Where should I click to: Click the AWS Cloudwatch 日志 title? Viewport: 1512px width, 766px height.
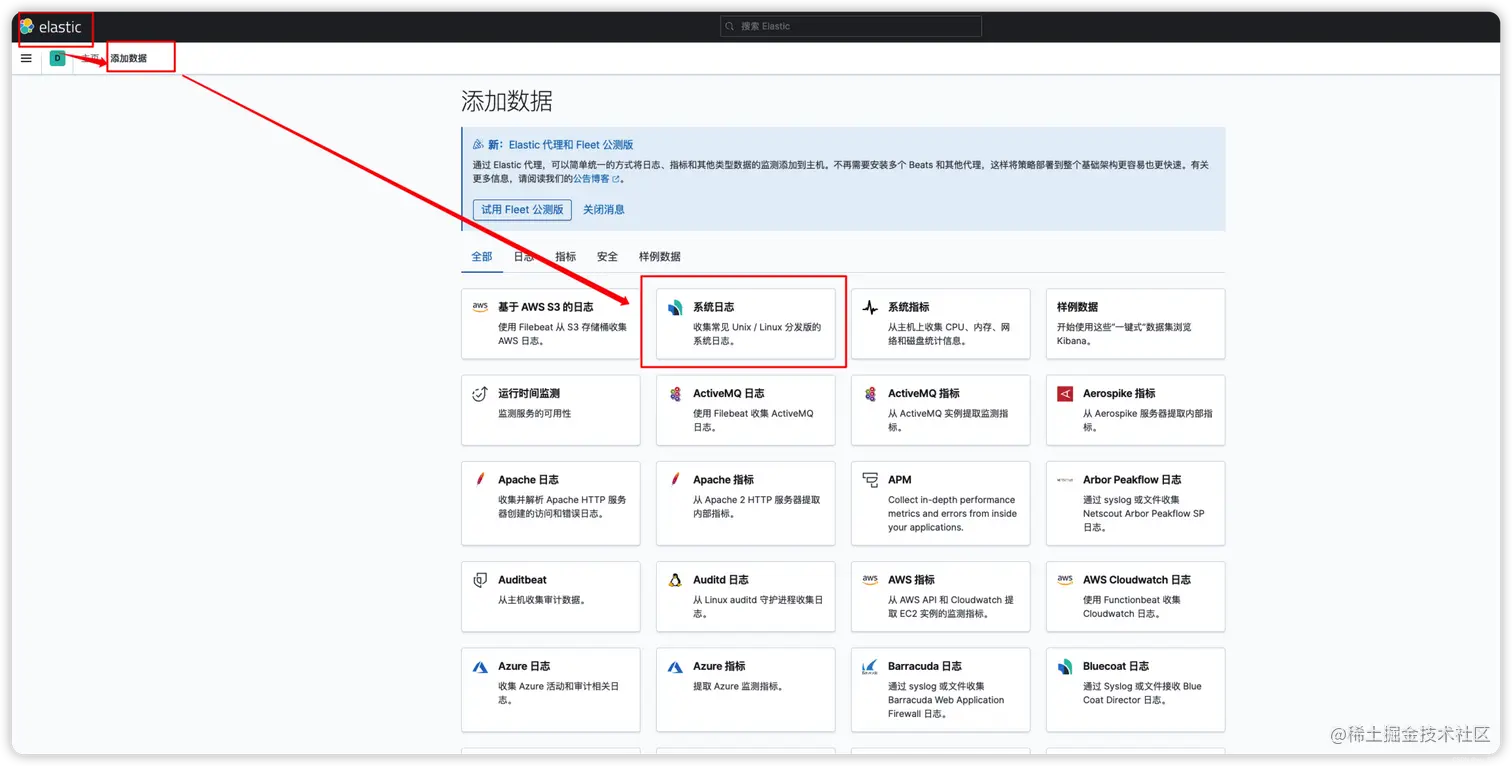point(1137,579)
